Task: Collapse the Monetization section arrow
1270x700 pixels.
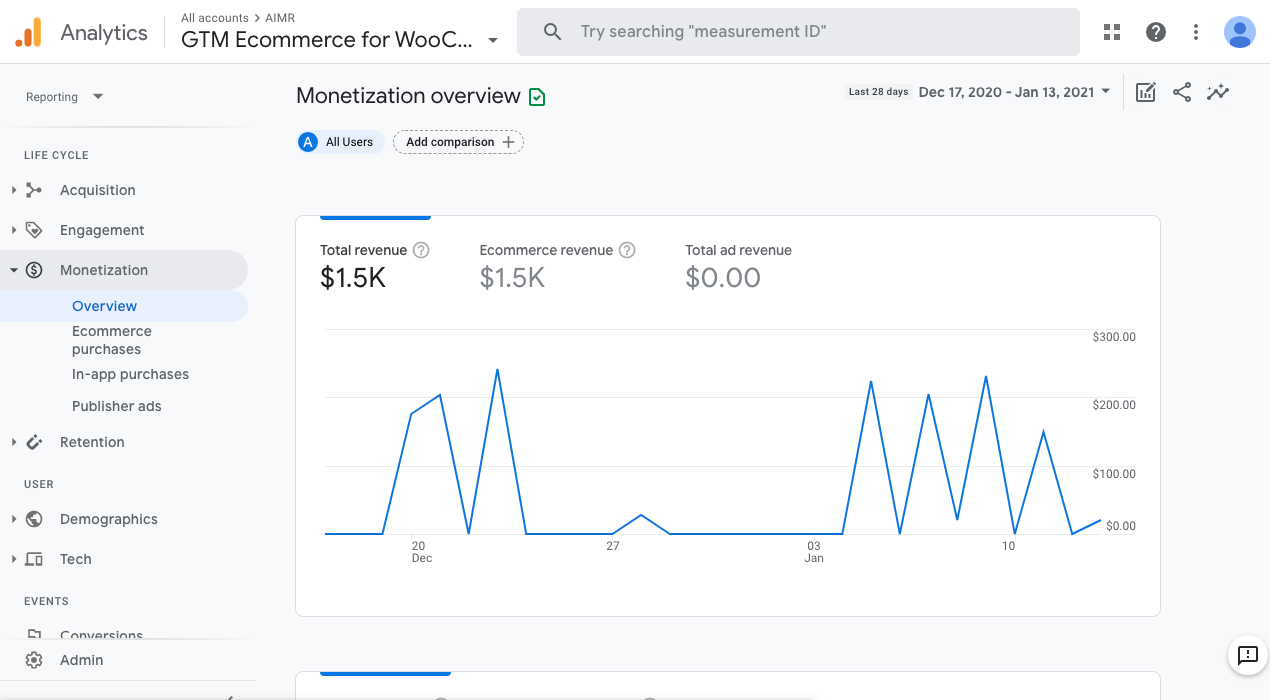Action: [x=14, y=270]
